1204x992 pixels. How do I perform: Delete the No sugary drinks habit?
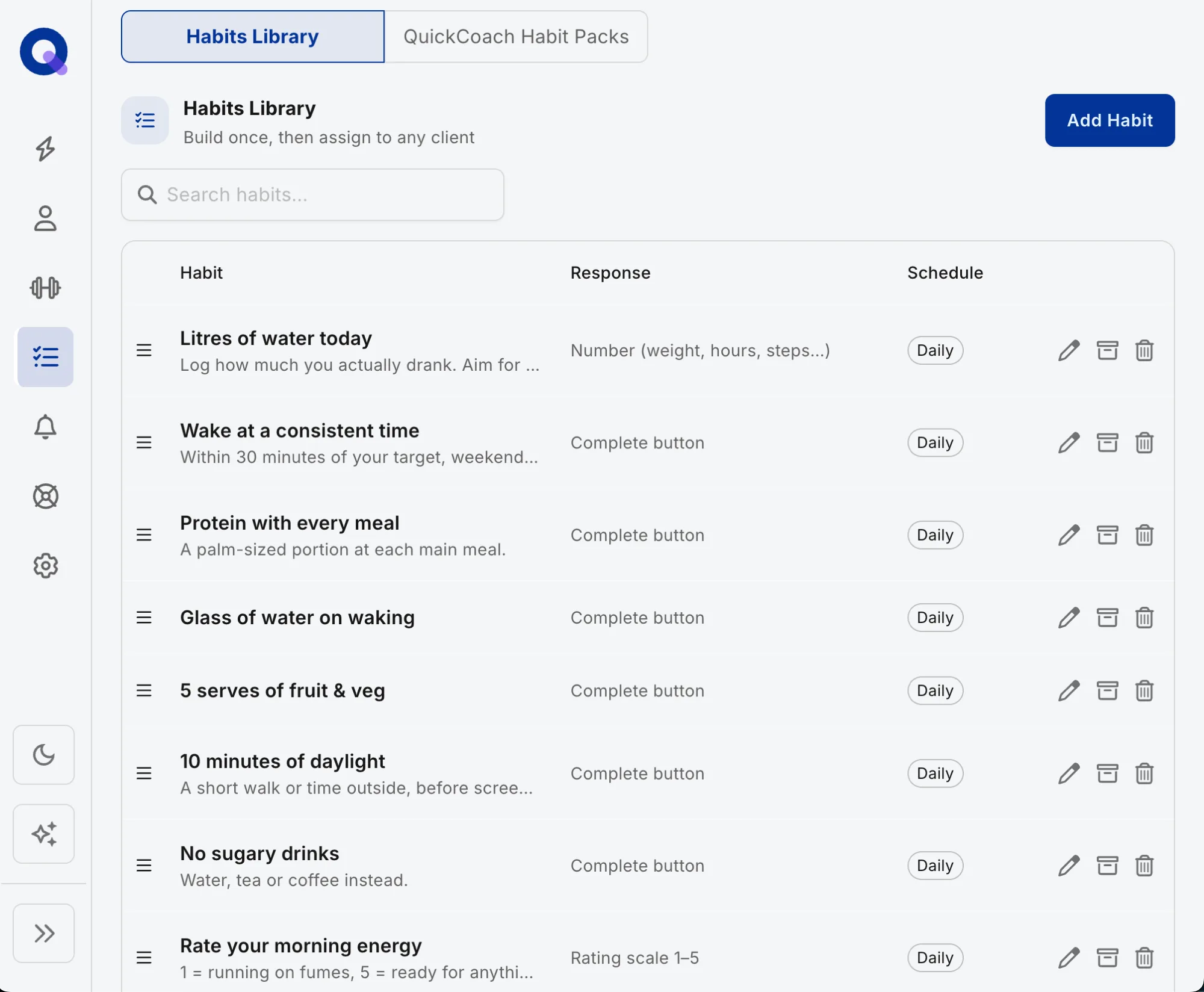(x=1144, y=866)
